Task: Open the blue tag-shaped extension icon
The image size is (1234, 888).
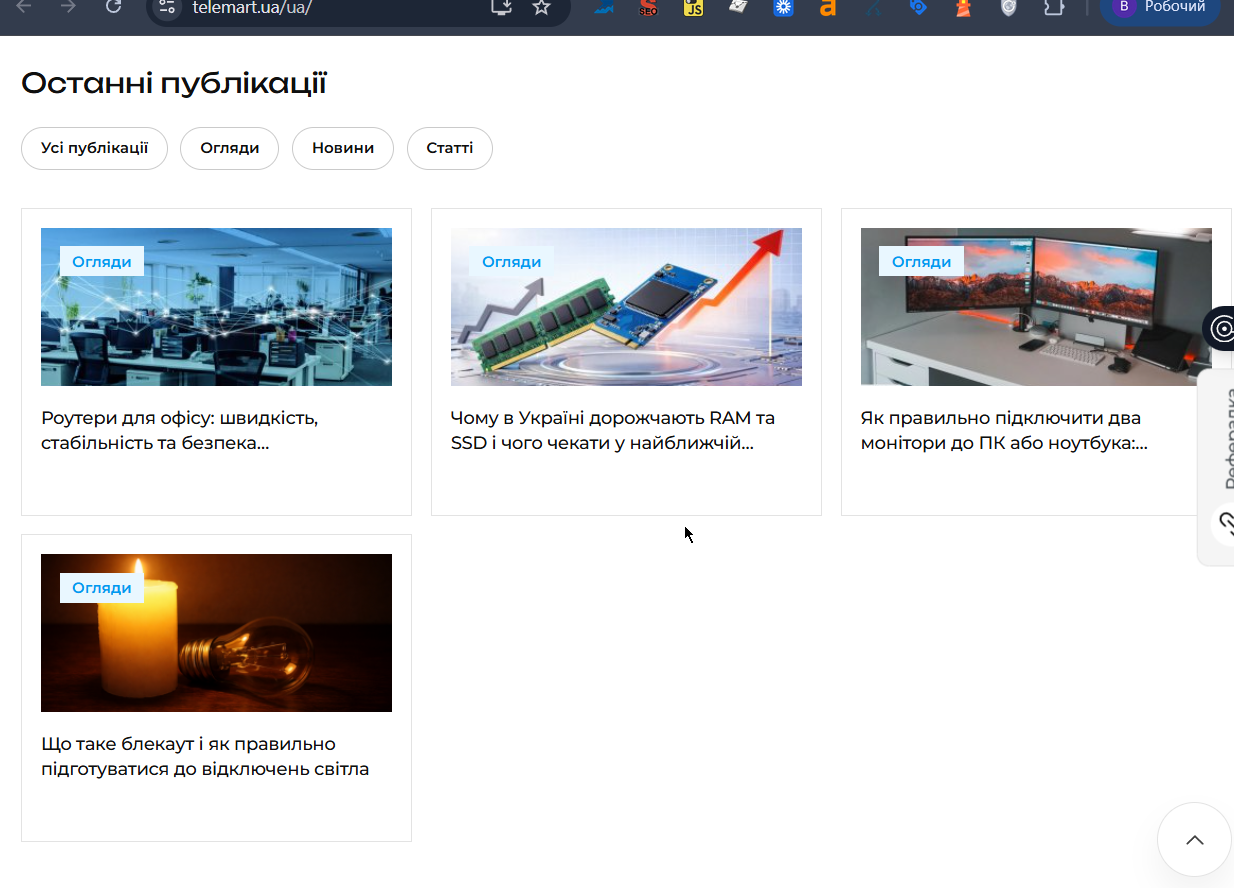Action: [917, 8]
